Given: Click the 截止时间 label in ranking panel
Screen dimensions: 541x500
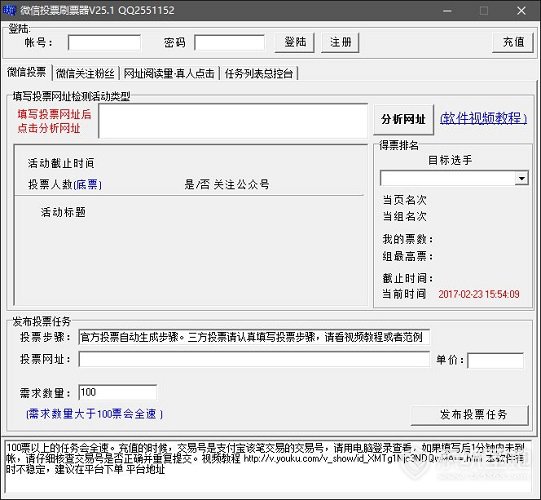Looking at the screenshot, I should click(407, 278).
